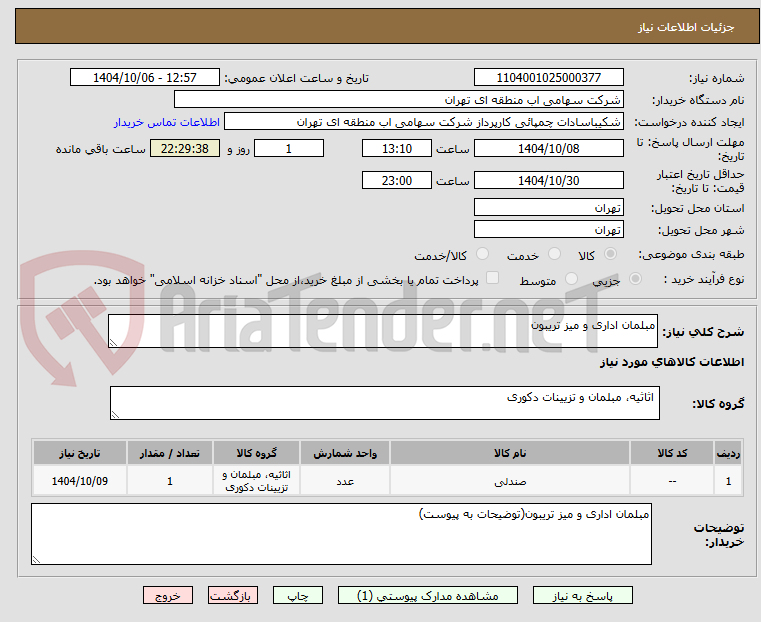
Task: Click the اطلاعات کالاهای مورد نیاز heading
Action: pos(672,362)
